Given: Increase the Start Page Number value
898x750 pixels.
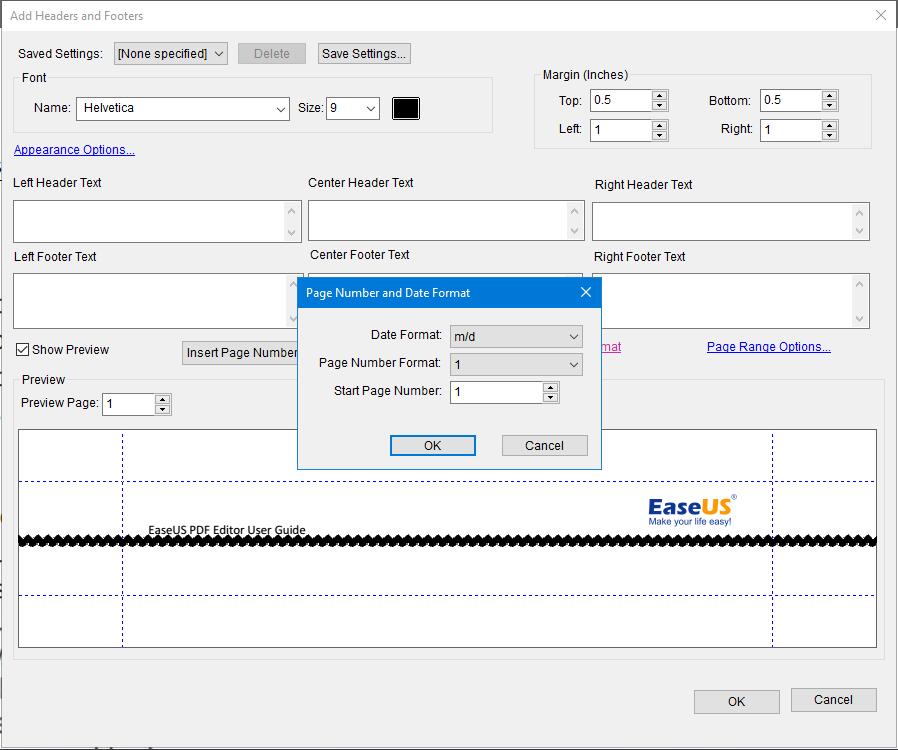Looking at the screenshot, I should pos(550,388).
